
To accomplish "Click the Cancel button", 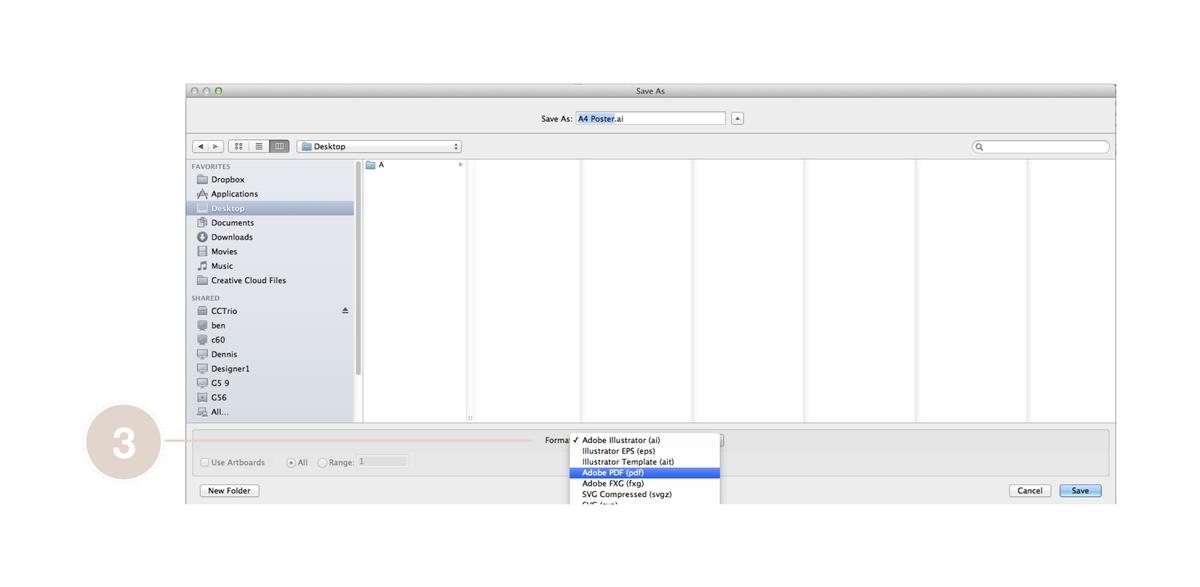I will 1030,491.
